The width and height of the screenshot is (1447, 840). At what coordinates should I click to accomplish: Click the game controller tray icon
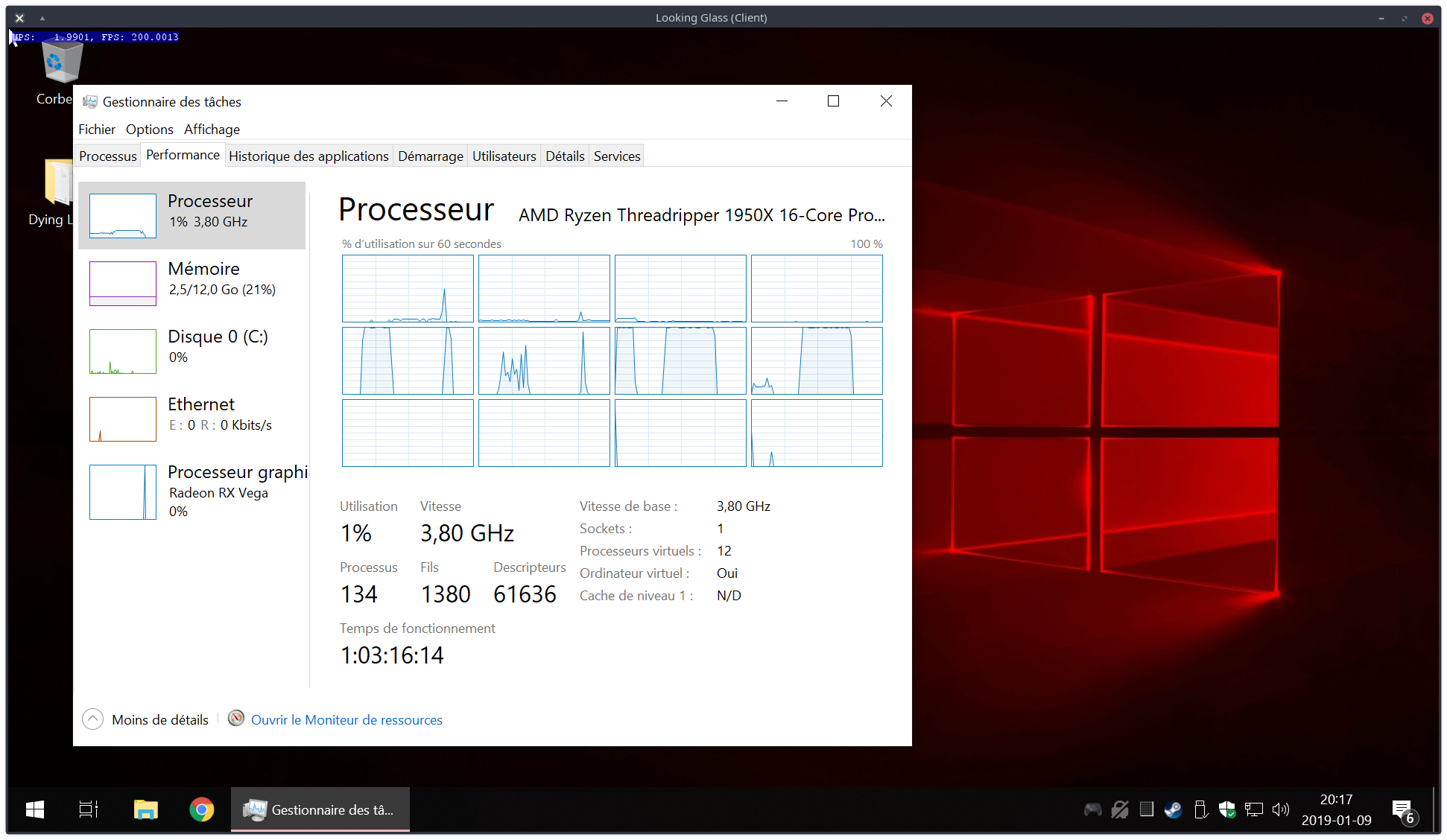pyautogui.click(x=1092, y=809)
